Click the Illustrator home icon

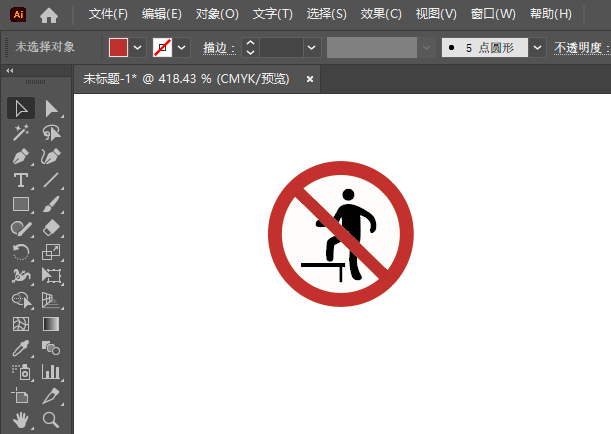[x=49, y=15]
